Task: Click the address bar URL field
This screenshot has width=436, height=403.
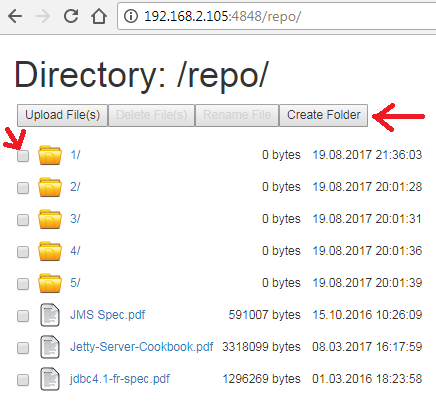Action: pyautogui.click(x=277, y=16)
